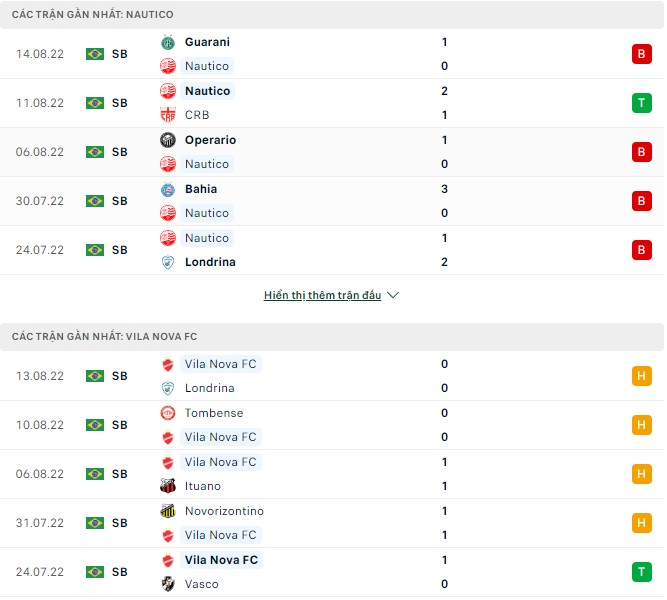
Task: Click the Operario team crest icon
Action: 168,140
